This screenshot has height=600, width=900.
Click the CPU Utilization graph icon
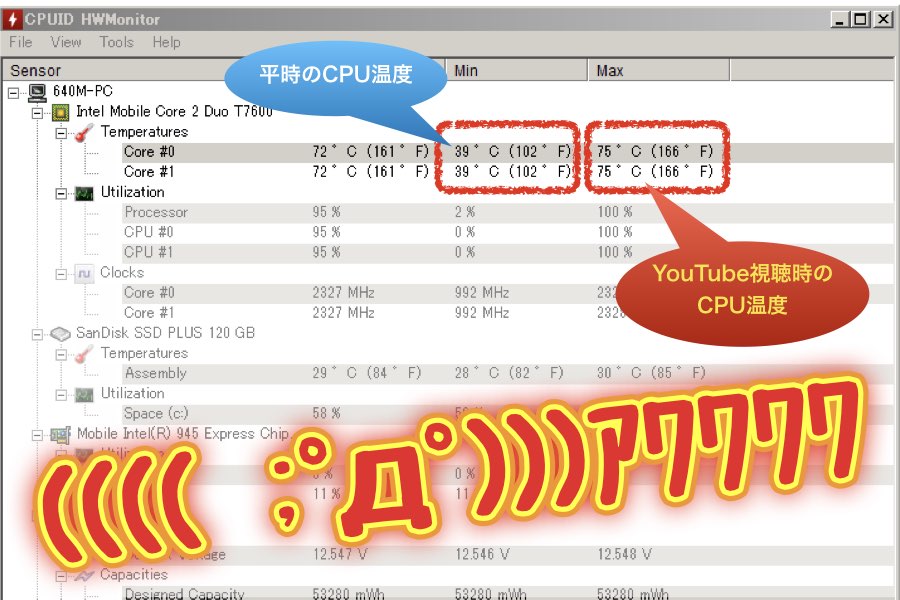tap(84, 193)
